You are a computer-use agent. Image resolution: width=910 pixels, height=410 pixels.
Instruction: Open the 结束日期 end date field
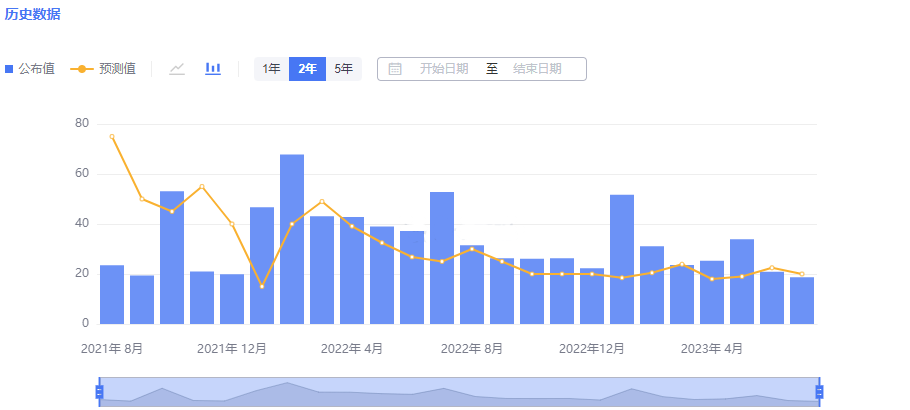pos(537,69)
